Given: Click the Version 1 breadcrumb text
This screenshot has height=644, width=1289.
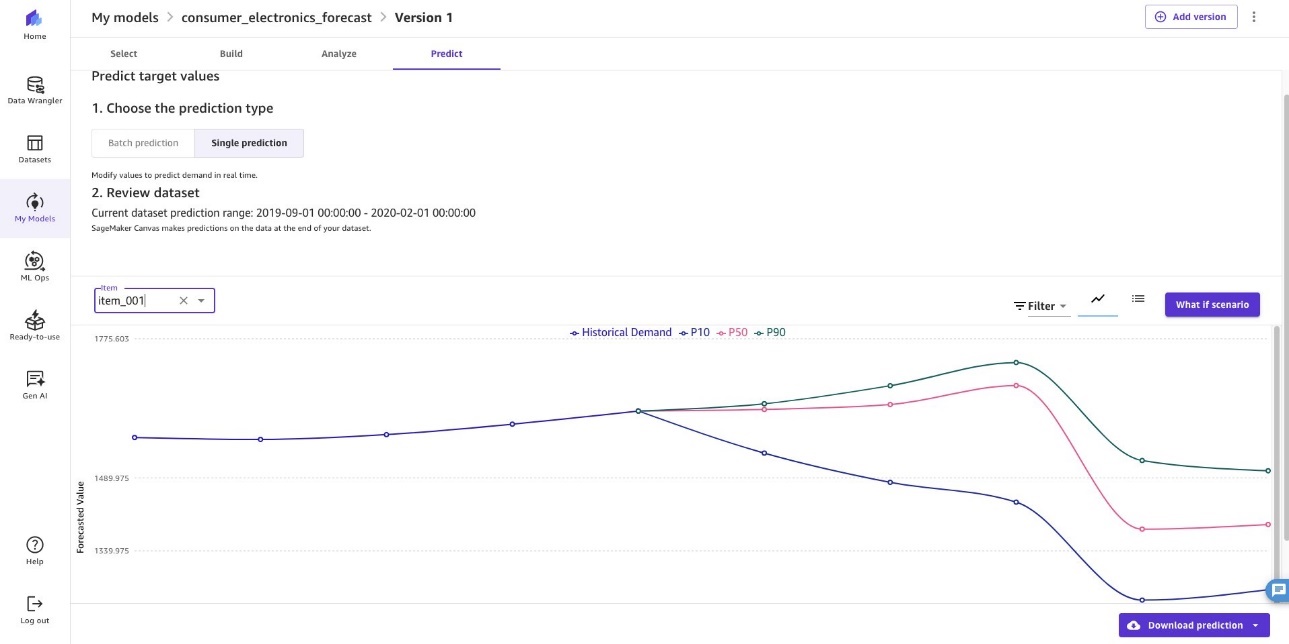Looking at the screenshot, I should click(x=424, y=18).
